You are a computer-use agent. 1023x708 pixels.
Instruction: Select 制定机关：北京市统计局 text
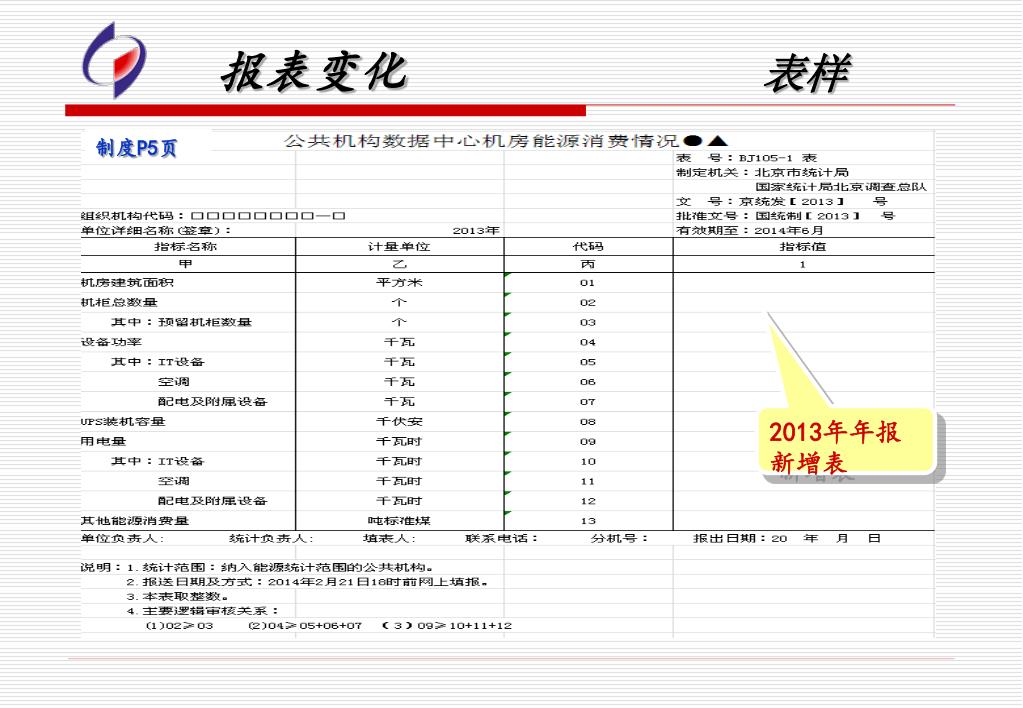click(x=762, y=172)
